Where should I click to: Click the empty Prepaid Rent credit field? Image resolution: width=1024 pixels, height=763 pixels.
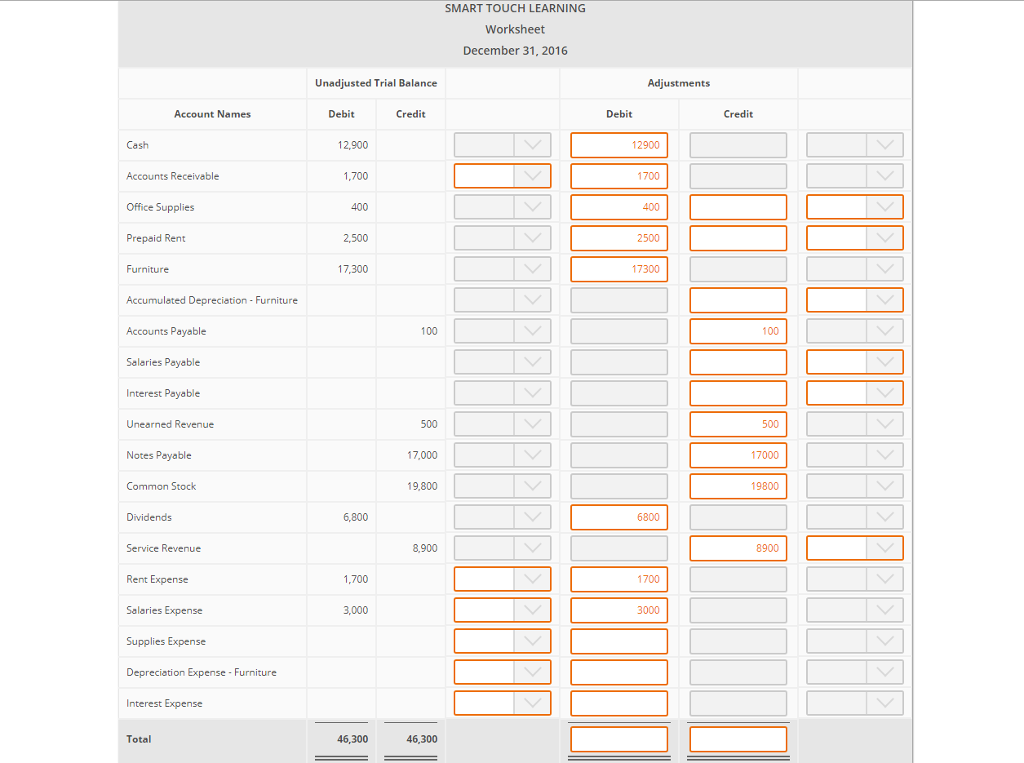[x=738, y=238]
